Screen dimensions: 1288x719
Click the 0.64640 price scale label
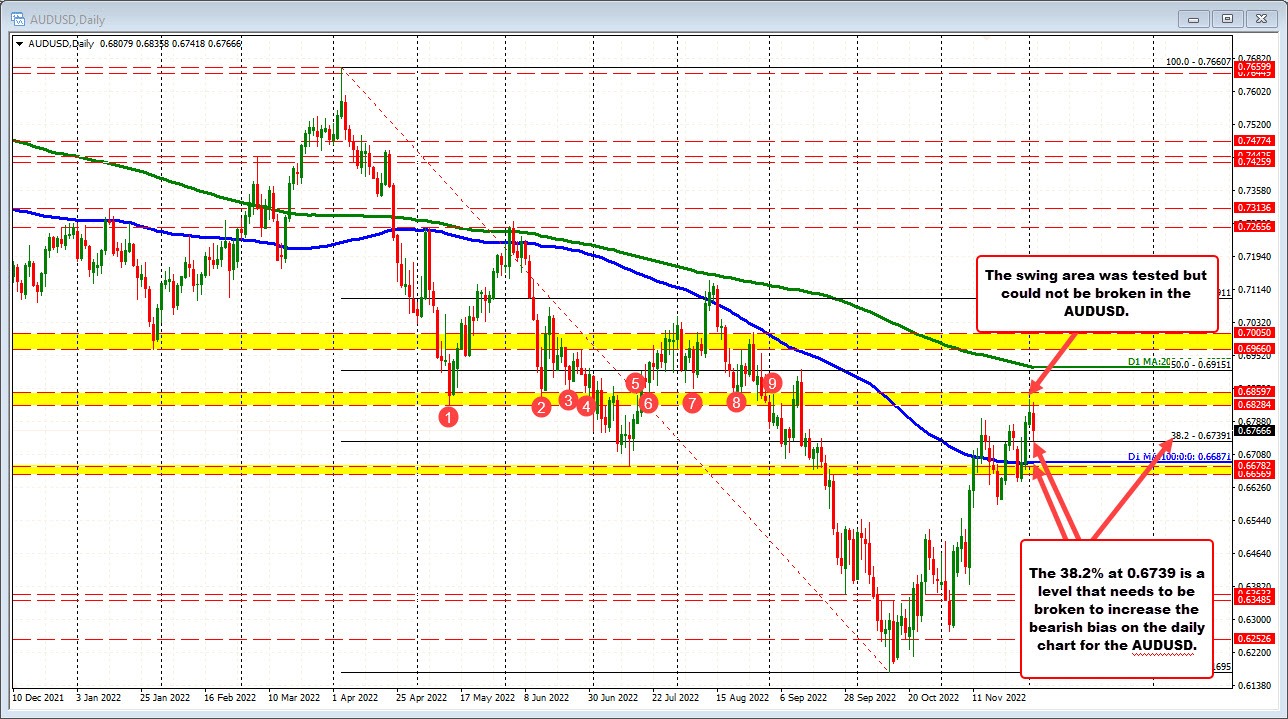pos(1255,554)
